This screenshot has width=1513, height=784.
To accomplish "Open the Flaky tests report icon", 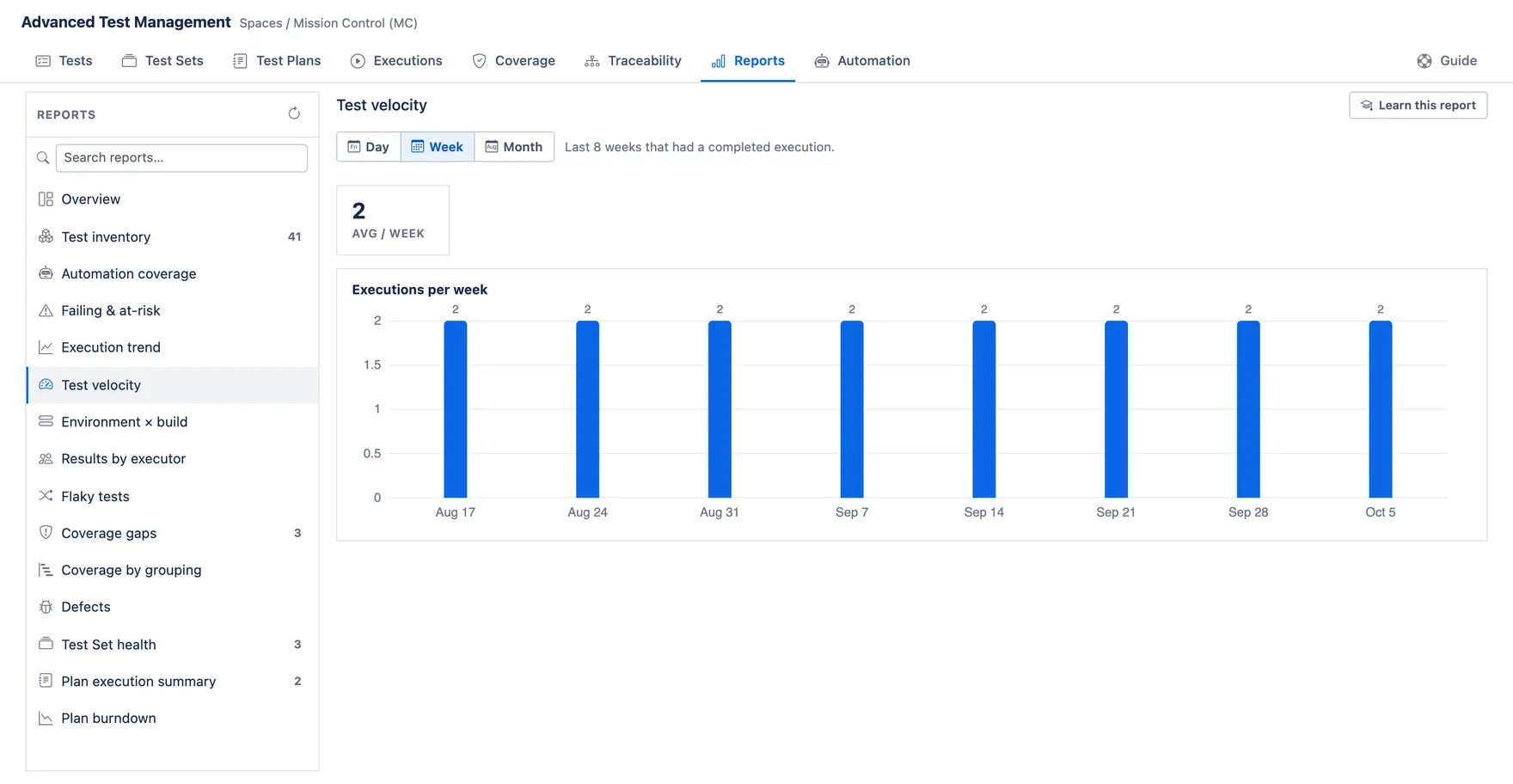I will [x=46, y=496].
